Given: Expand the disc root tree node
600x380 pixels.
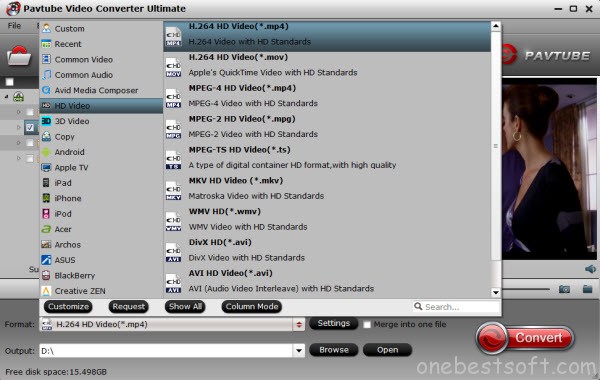Looking at the screenshot, I should click(x=7, y=97).
